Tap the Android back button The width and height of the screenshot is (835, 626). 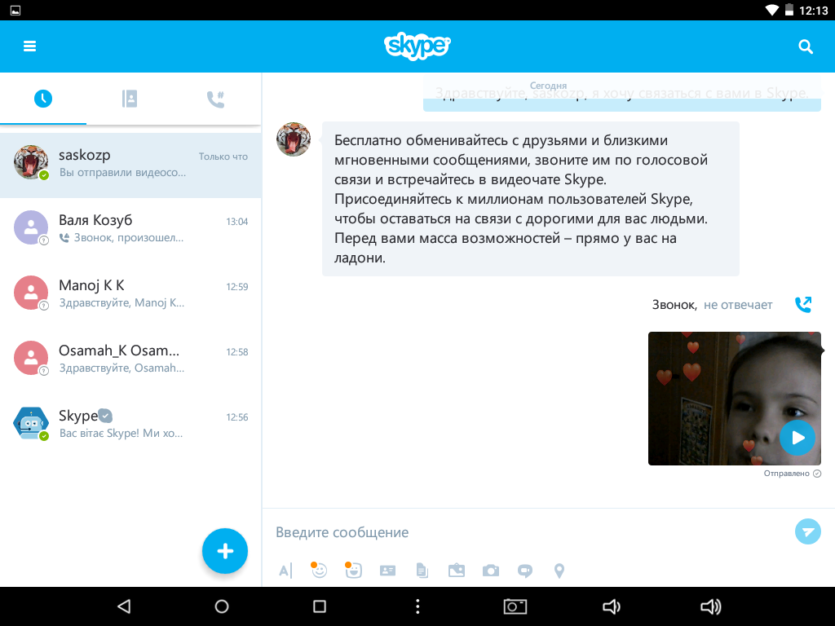click(124, 606)
